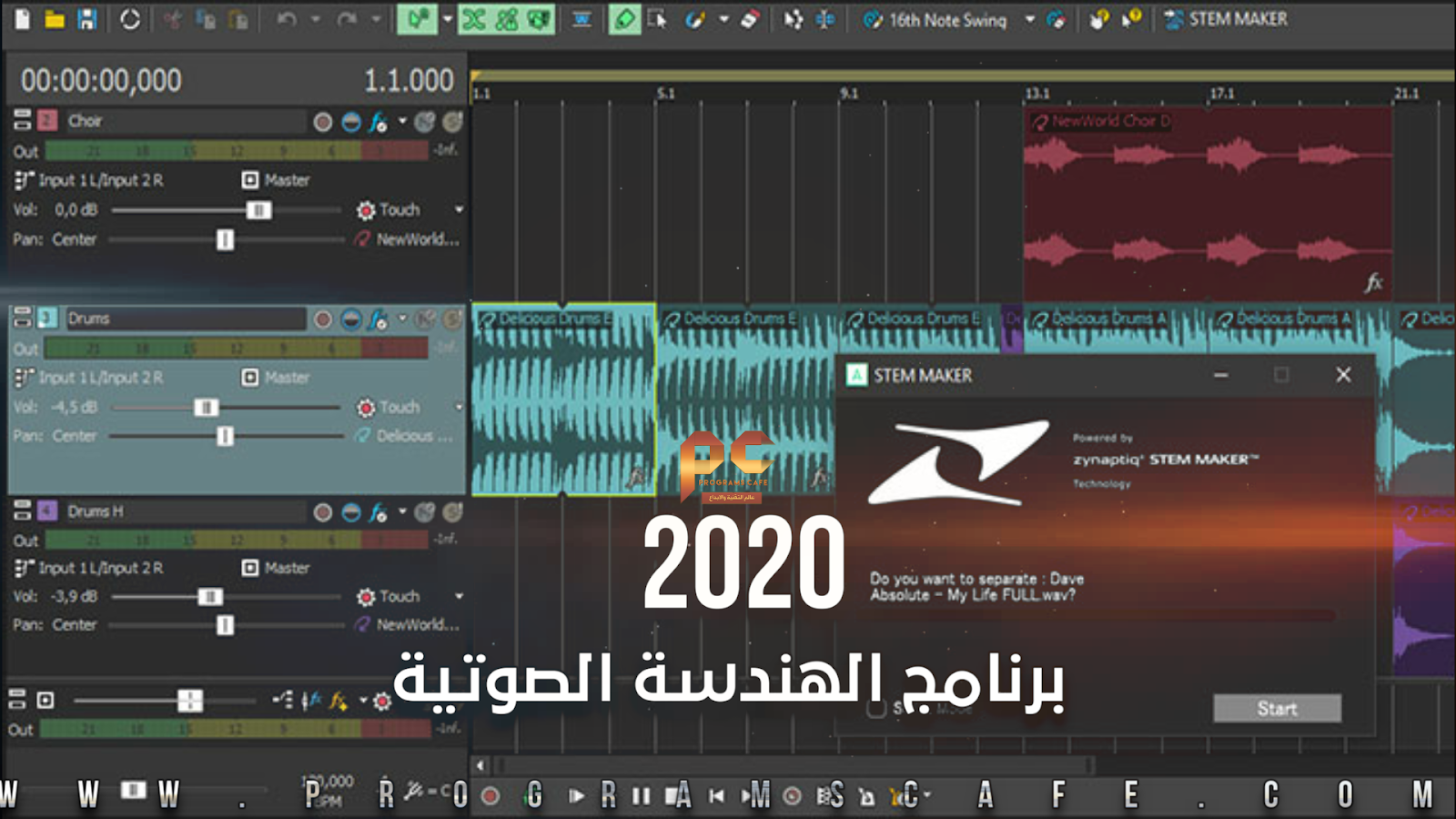Open the snapping options dropdown arrow
The height and width of the screenshot is (819, 1456).
point(447,19)
